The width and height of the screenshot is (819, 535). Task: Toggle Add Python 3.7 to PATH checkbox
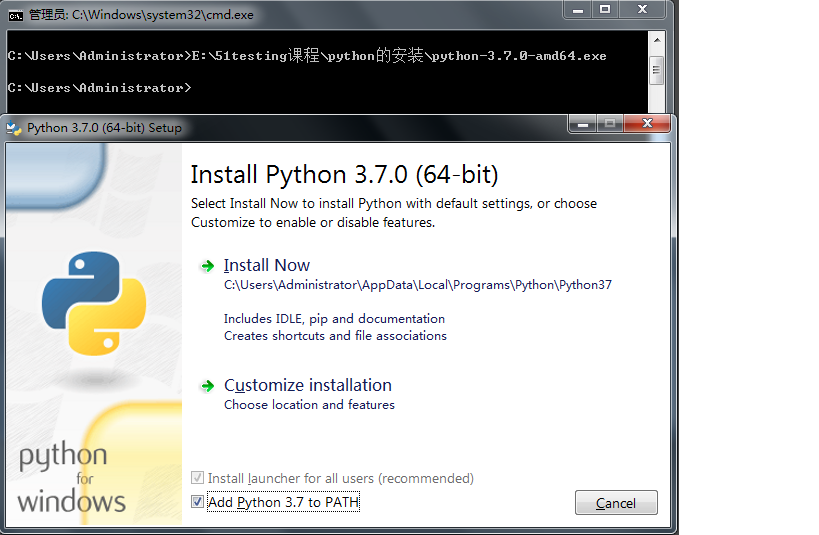click(x=197, y=502)
